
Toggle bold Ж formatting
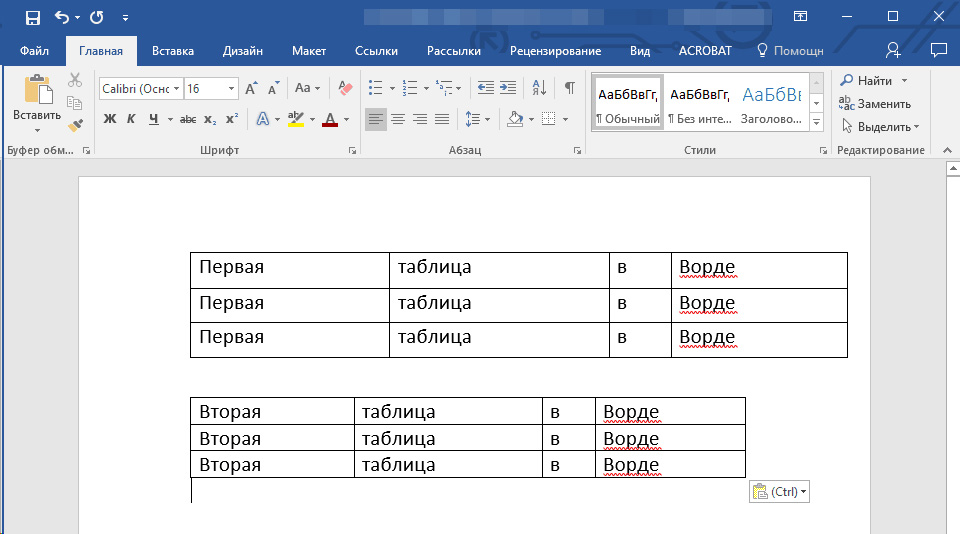click(110, 119)
